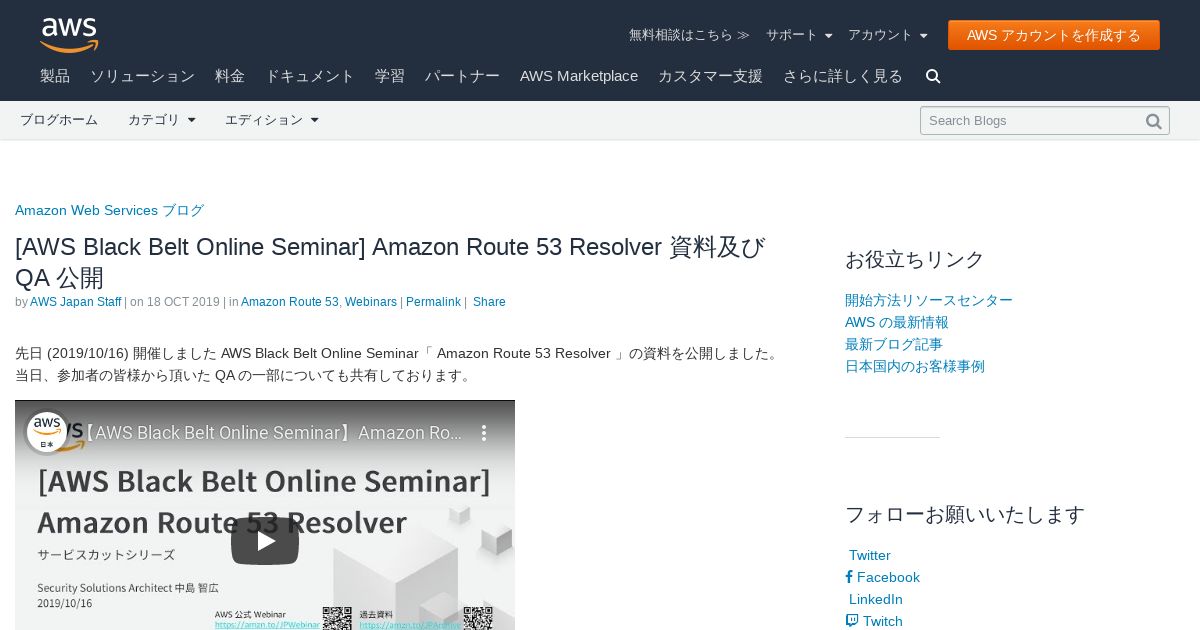This screenshot has width=1200, height=630.
Task: Click the post date 18 OCT 2019
Action: 183,302
